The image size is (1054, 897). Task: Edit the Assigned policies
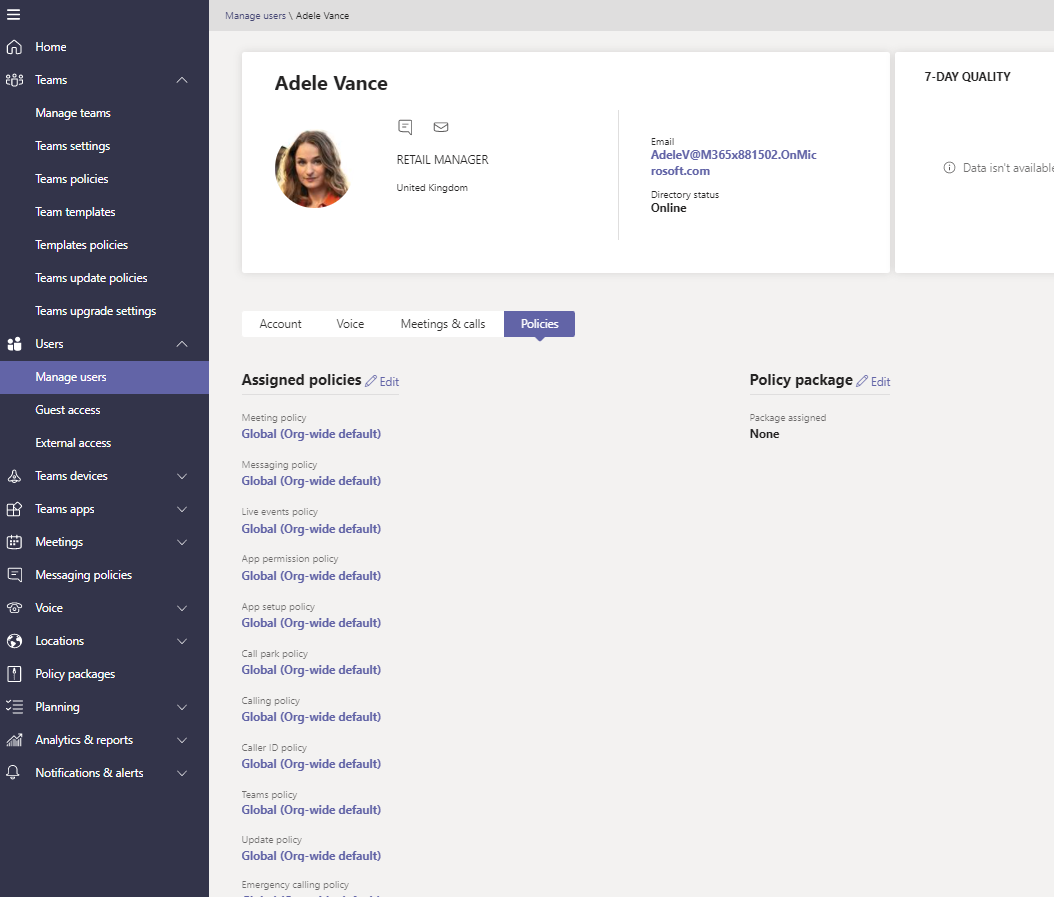382,382
